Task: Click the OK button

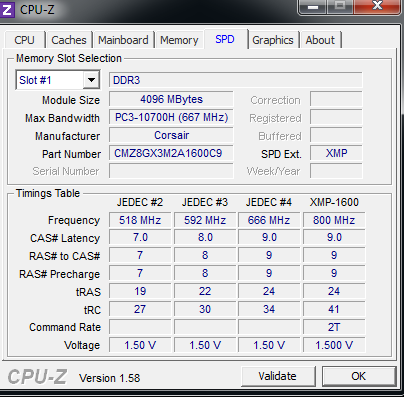Action: coord(359,376)
